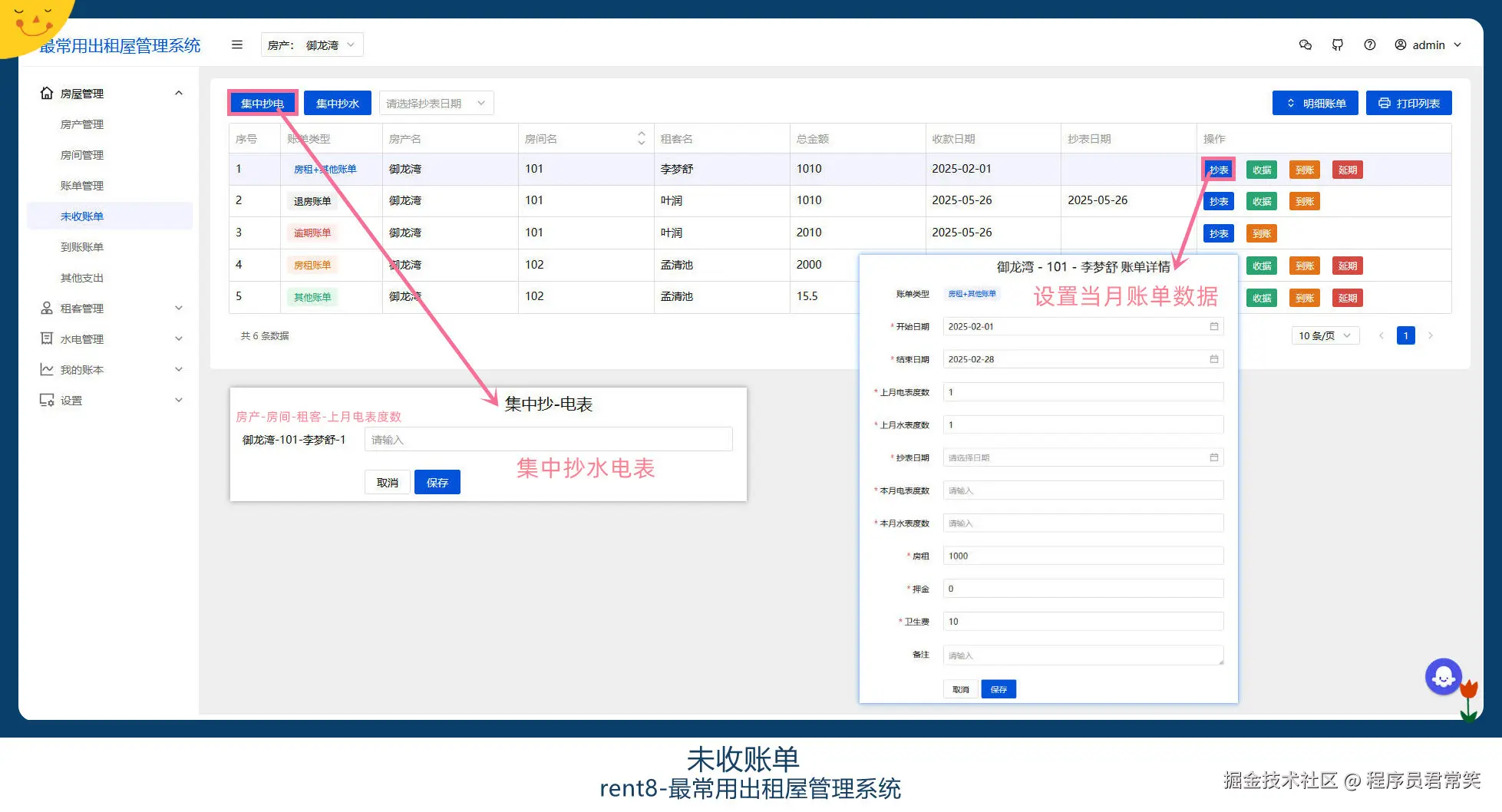Expand the 租客管理 menu chevron
Viewport: 1502px width, 812px height.
coord(179,308)
